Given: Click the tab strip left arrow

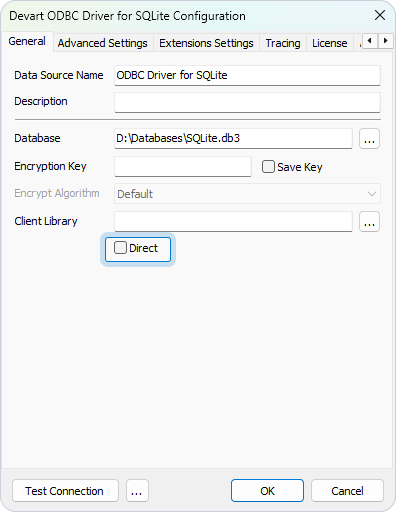Looking at the screenshot, I should 370,41.
